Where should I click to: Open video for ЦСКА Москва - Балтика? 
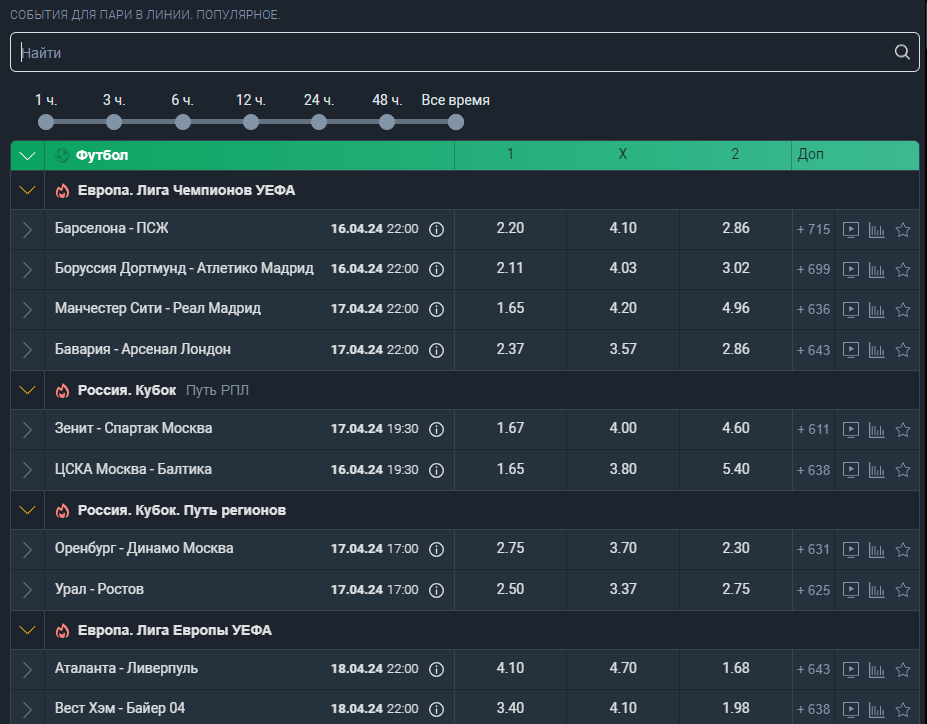[x=851, y=470]
